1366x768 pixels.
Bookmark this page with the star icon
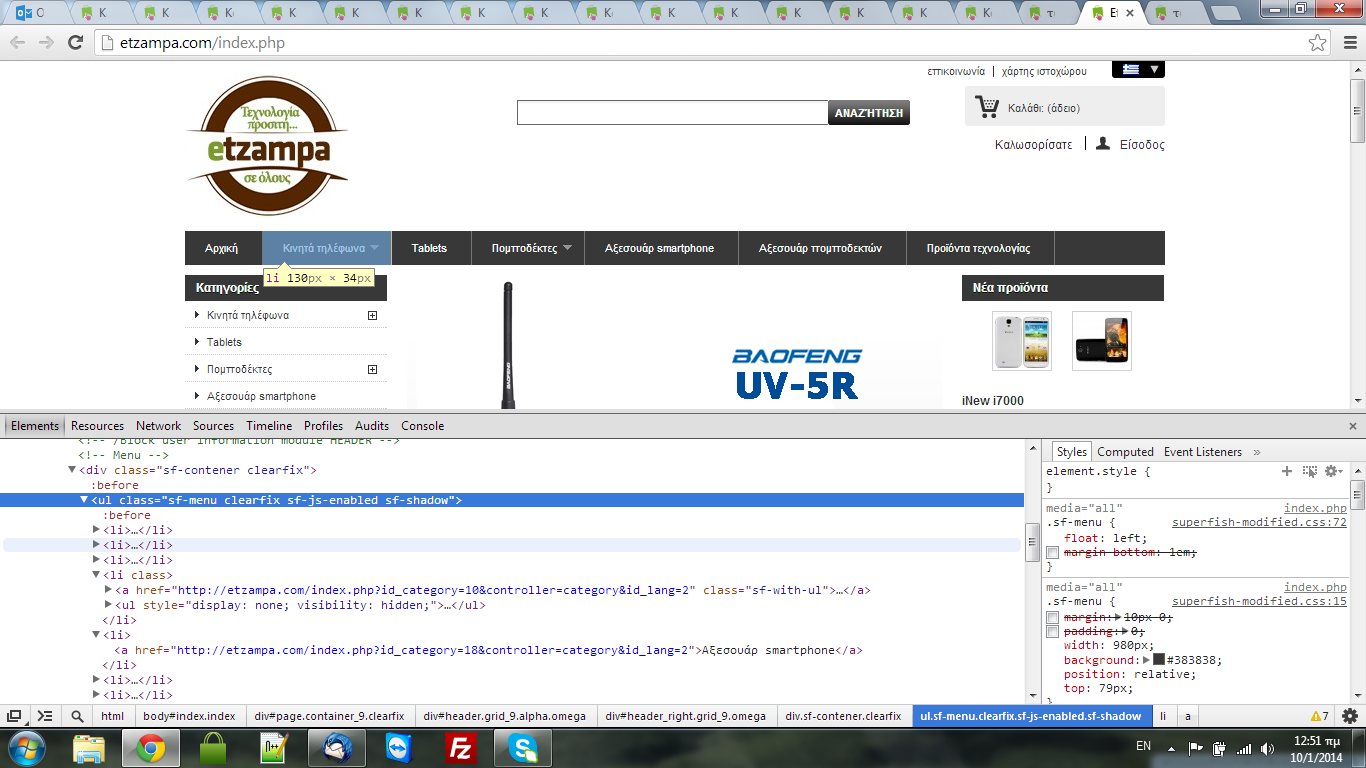coord(1318,43)
